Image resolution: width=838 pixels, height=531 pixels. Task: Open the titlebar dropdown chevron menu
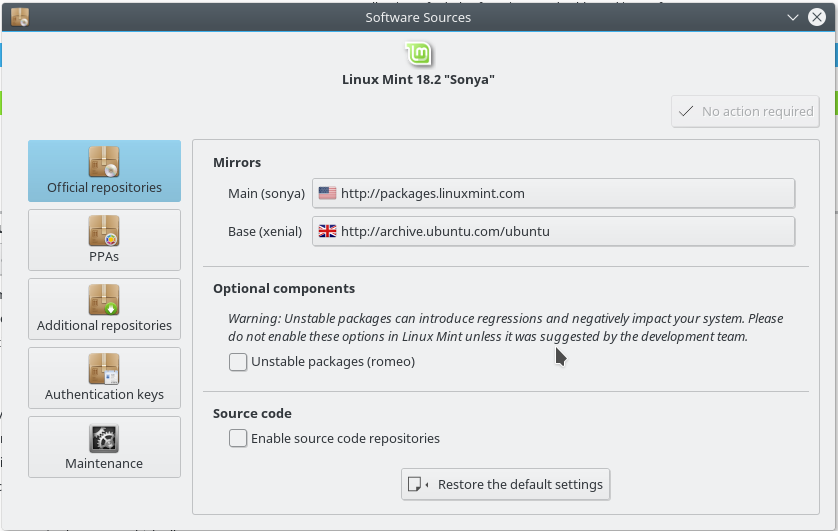click(x=793, y=18)
